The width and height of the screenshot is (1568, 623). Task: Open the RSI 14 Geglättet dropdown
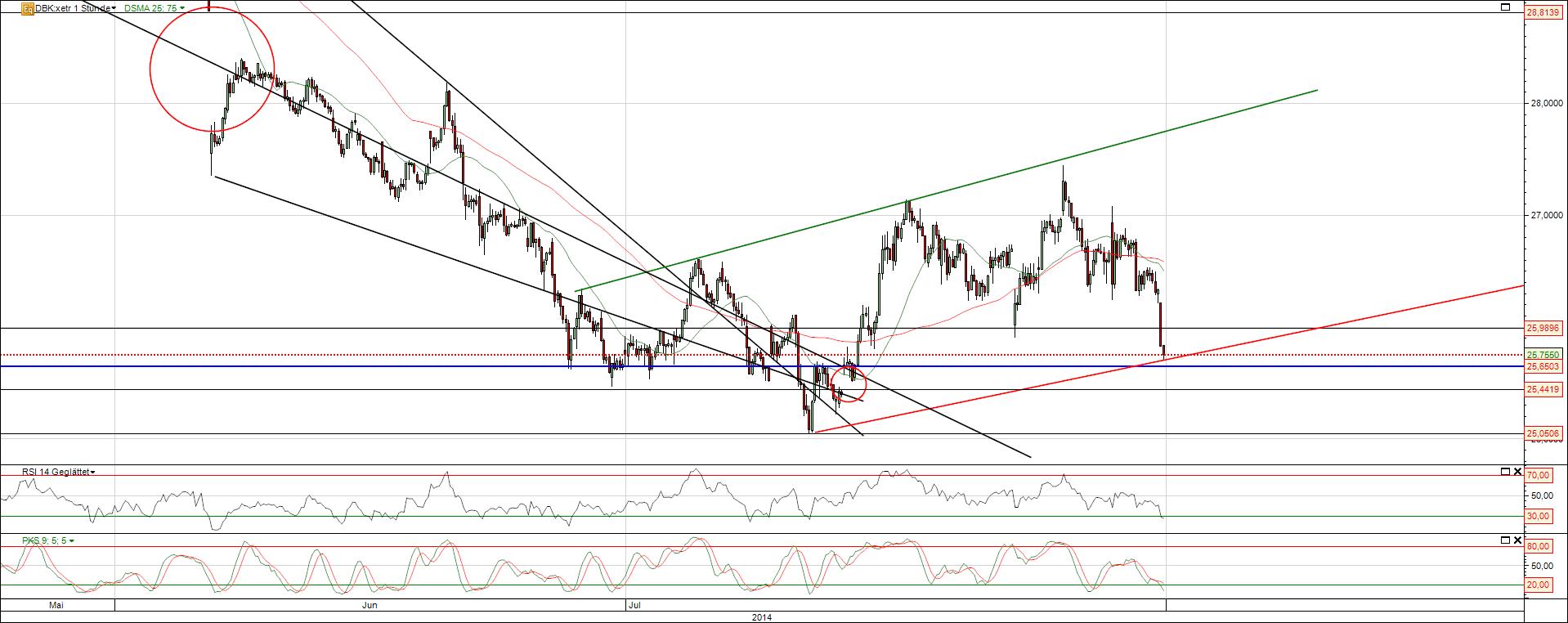[x=59, y=472]
